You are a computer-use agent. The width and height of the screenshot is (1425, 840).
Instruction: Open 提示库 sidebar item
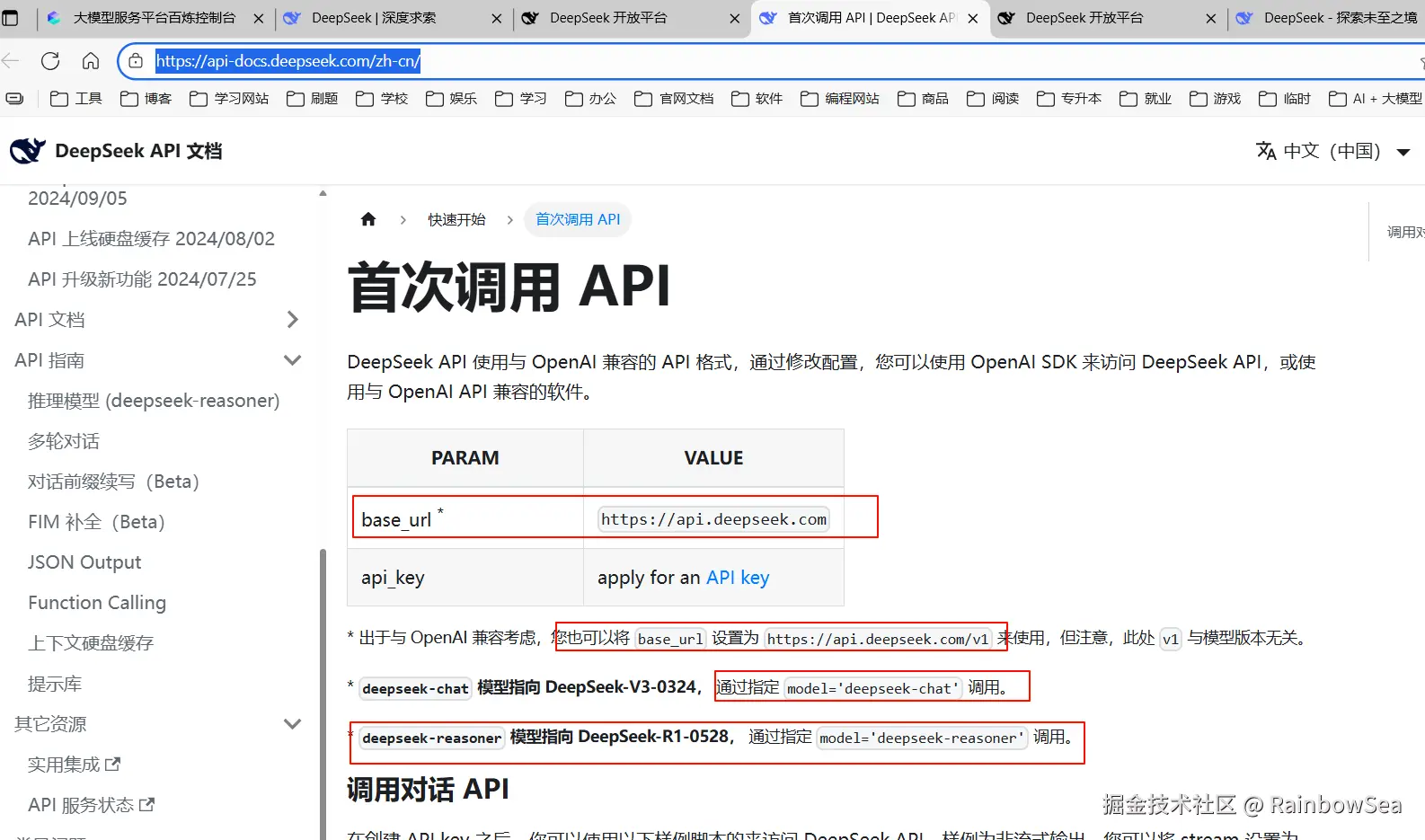(55, 684)
